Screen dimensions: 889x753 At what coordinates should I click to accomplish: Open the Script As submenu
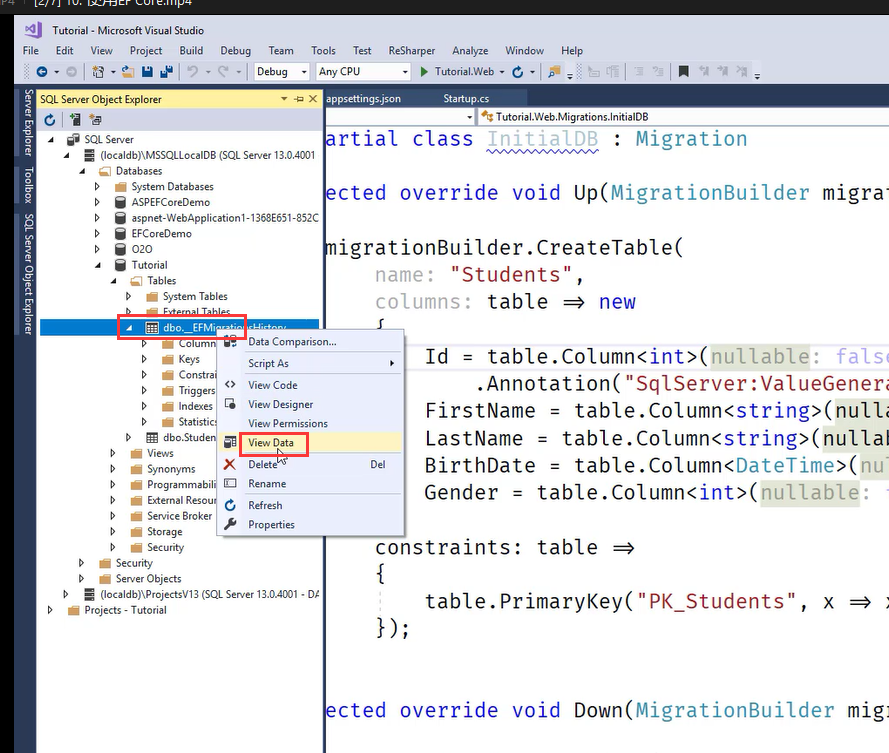(x=310, y=363)
